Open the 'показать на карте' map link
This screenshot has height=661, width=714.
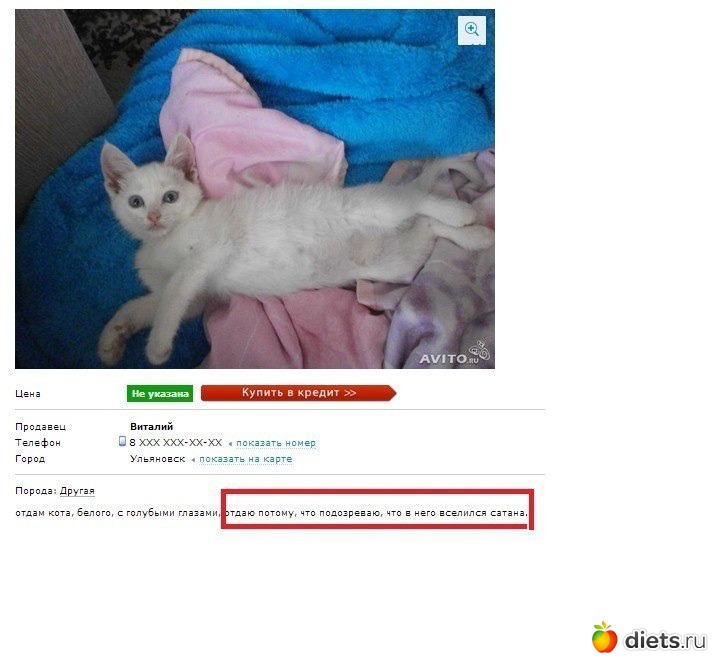(246, 459)
